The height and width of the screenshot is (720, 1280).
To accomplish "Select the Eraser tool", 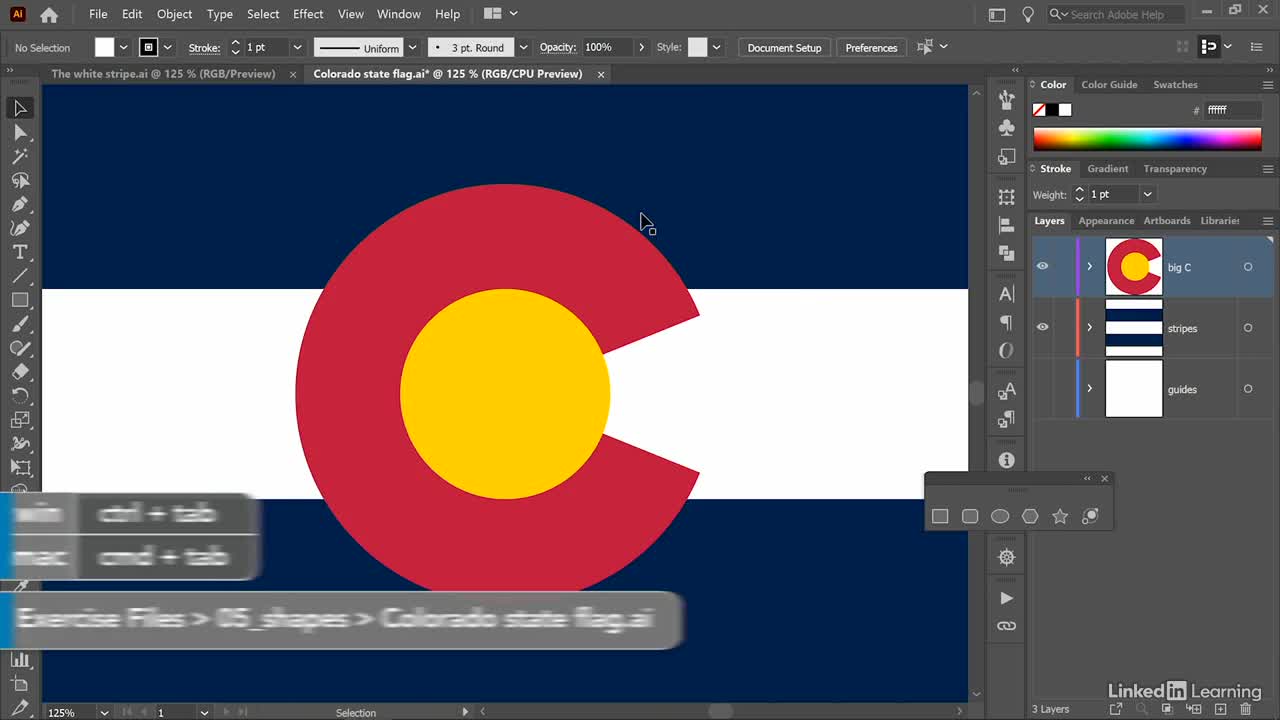I will [20, 372].
